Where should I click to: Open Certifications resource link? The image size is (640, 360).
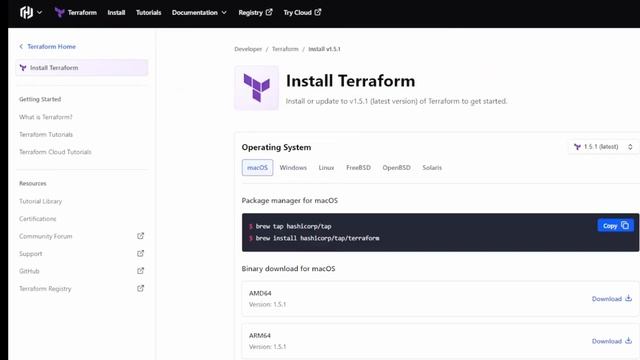(x=38, y=219)
